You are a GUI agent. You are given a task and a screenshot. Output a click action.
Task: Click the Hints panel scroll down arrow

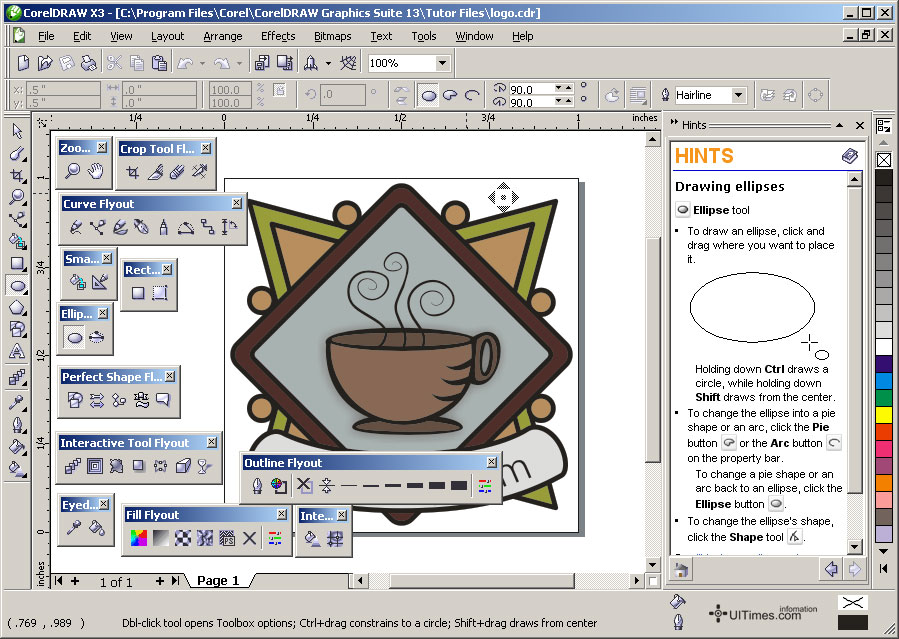tap(854, 546)
